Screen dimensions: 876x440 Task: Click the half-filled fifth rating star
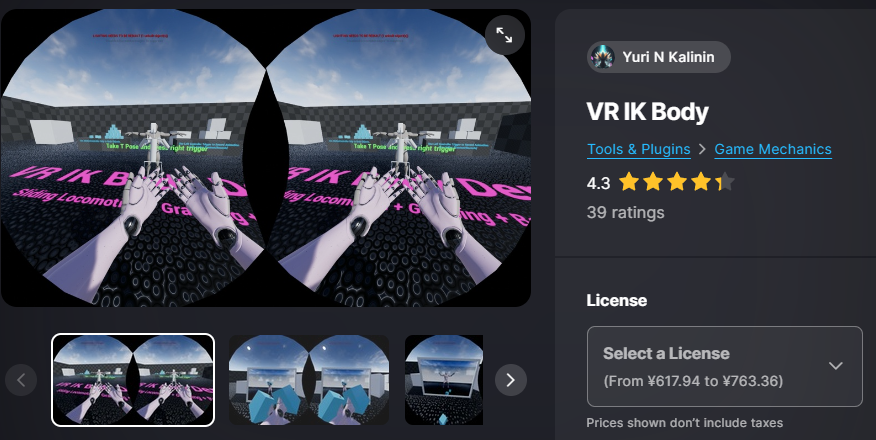pyautogui.click(x=725, y=182)
